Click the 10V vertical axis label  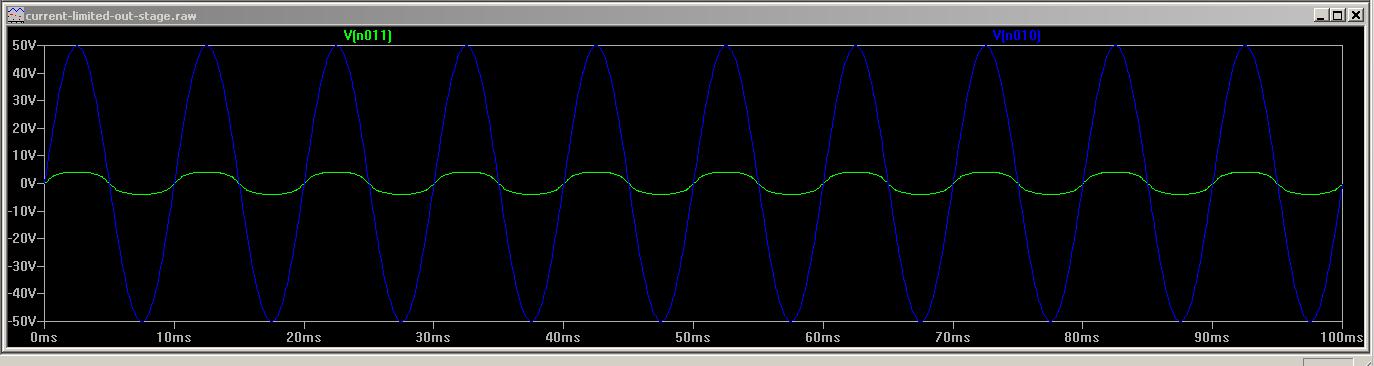[x=23, y=156]
